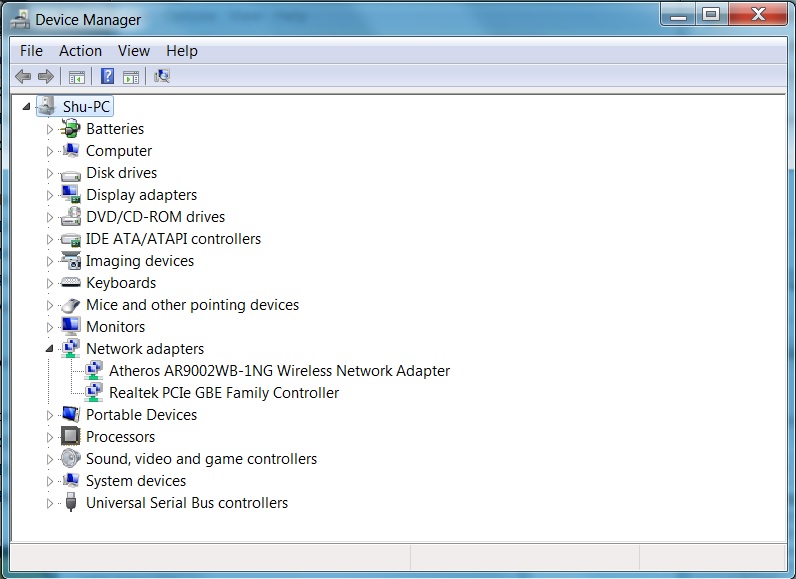796x579 pixels.
Task: Select the Imaging devices label
Action: [x=140, y=261]
